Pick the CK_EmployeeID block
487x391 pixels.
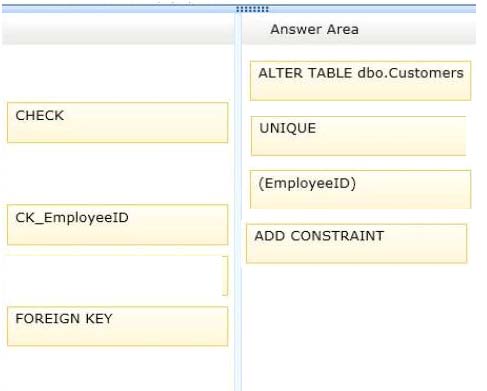click(117, 225)
